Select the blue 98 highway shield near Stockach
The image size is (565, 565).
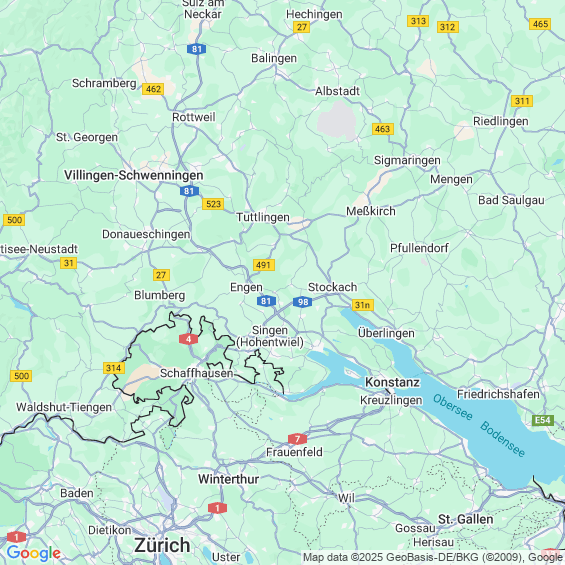pyautogui.click(x=303, y=302)
